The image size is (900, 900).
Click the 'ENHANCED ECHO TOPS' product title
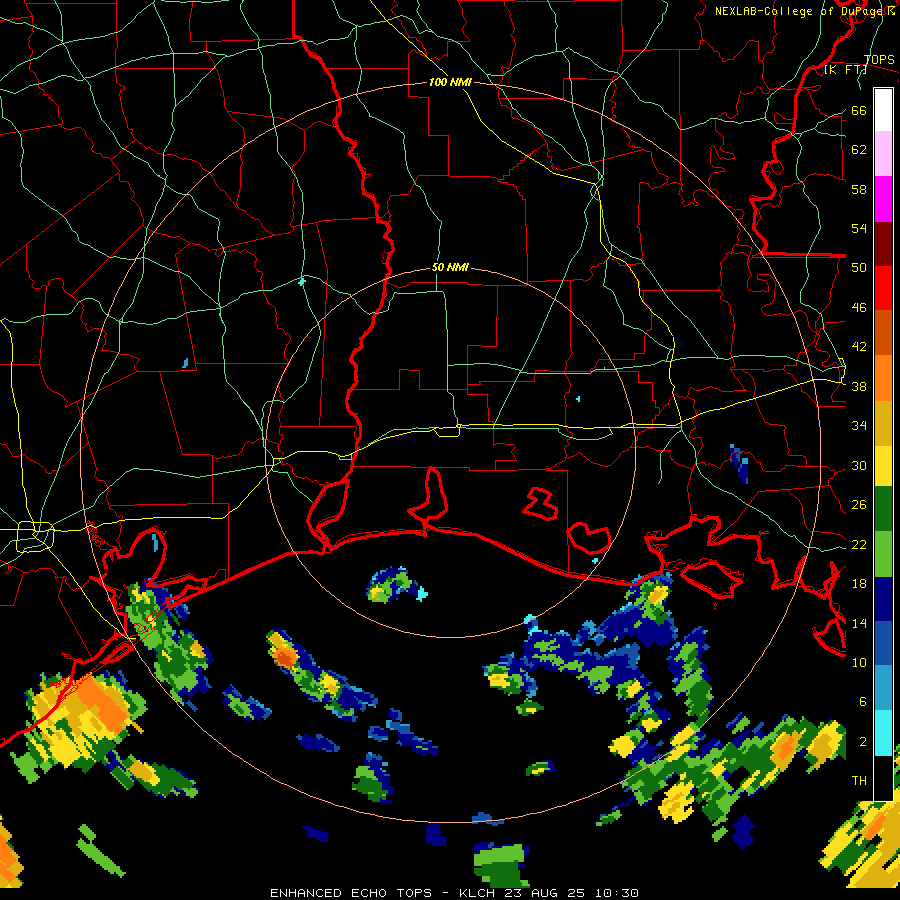[351, 893]
